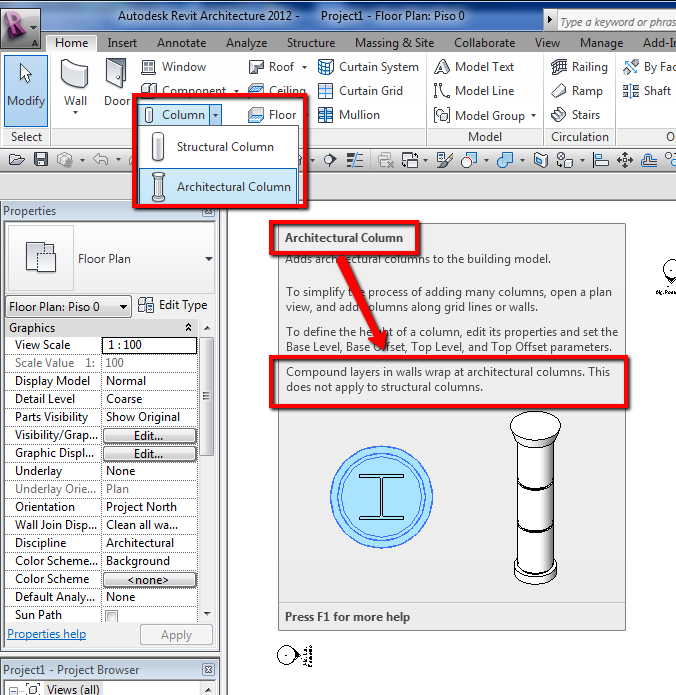The height and width of the screenshot is (695, 676).
Task: Click the Parts Visibility value Show Original
Action: tap(149, 417)
